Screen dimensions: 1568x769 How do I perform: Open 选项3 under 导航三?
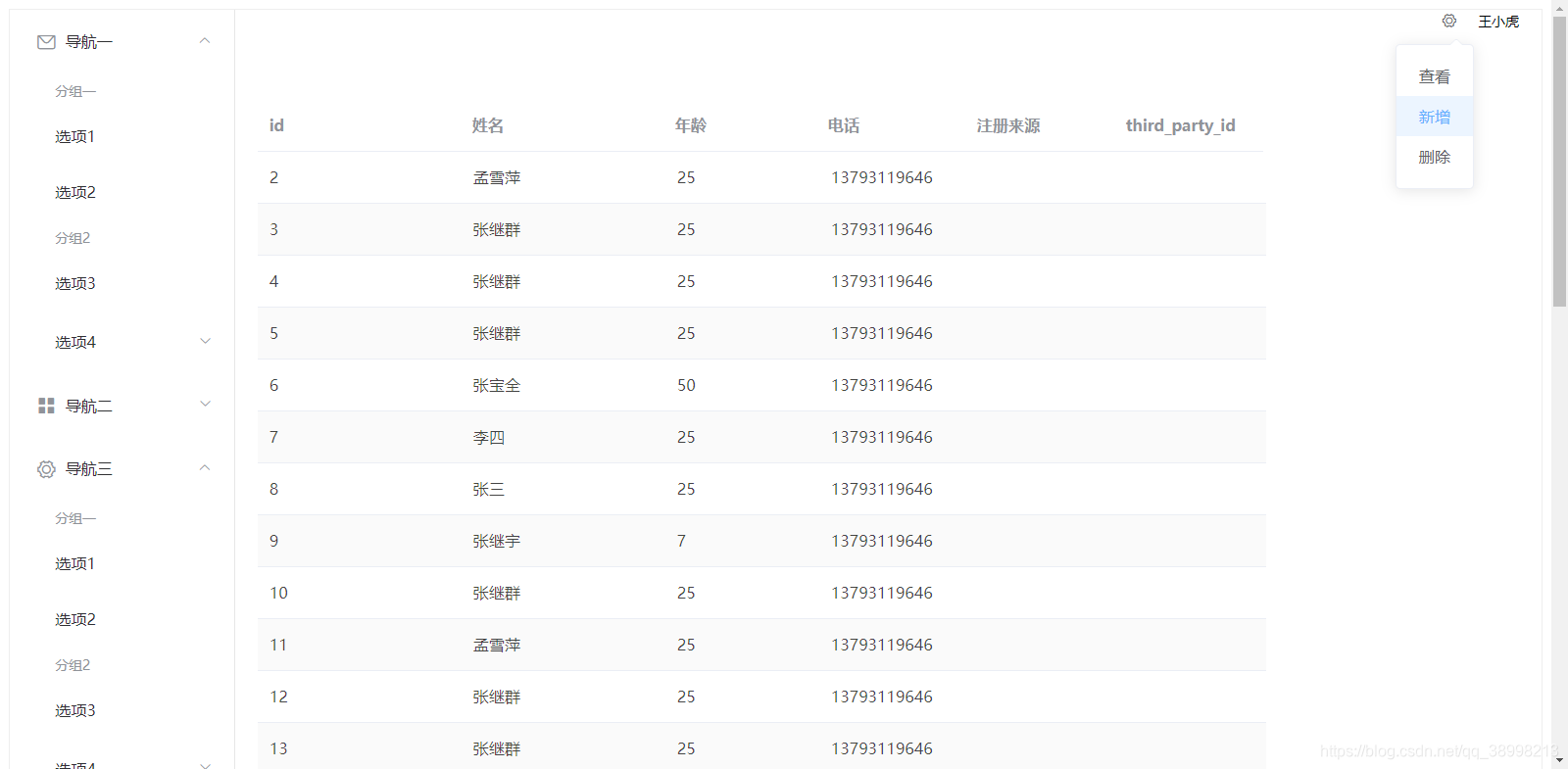75,711
